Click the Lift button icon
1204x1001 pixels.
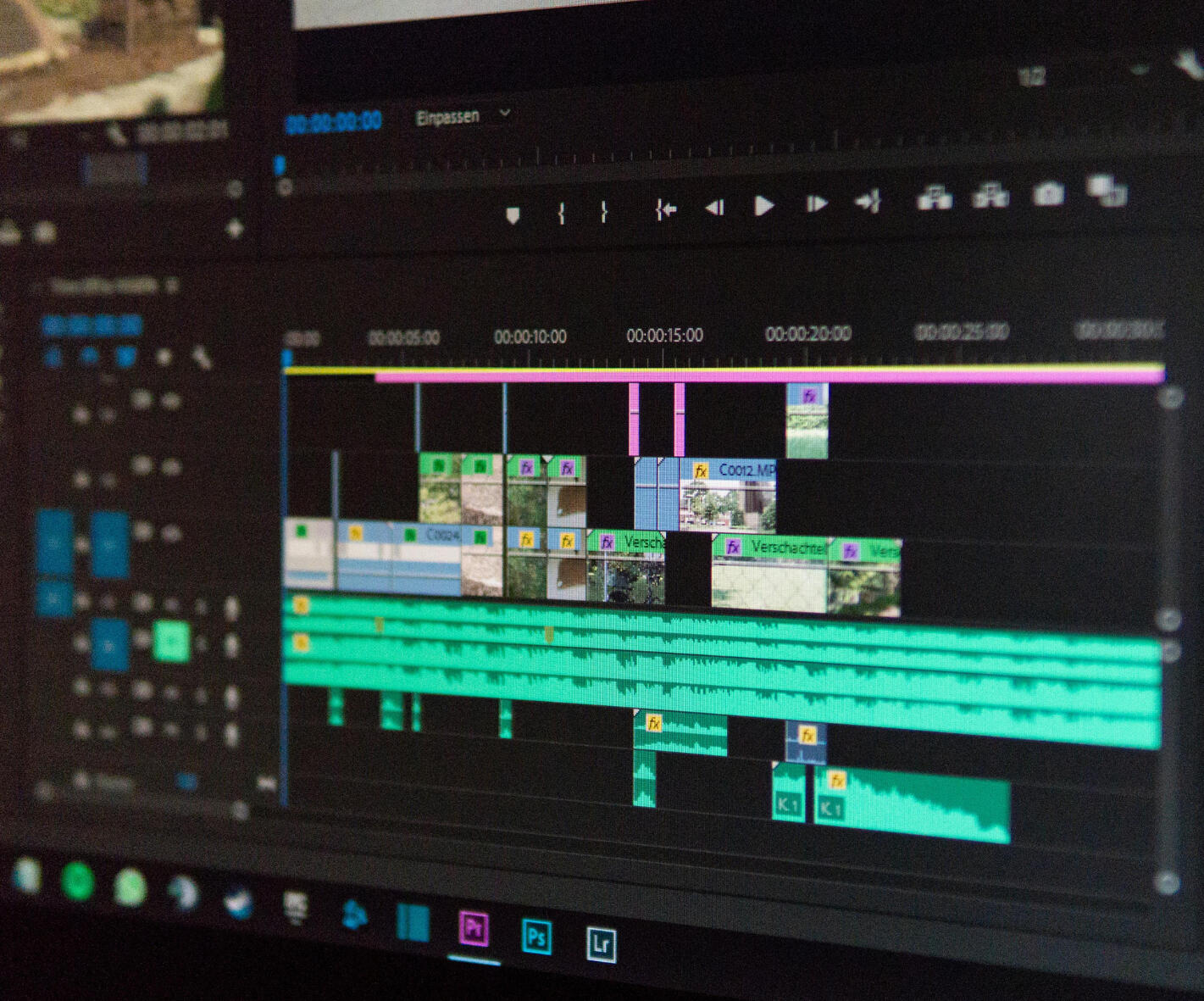coord(934,198)
